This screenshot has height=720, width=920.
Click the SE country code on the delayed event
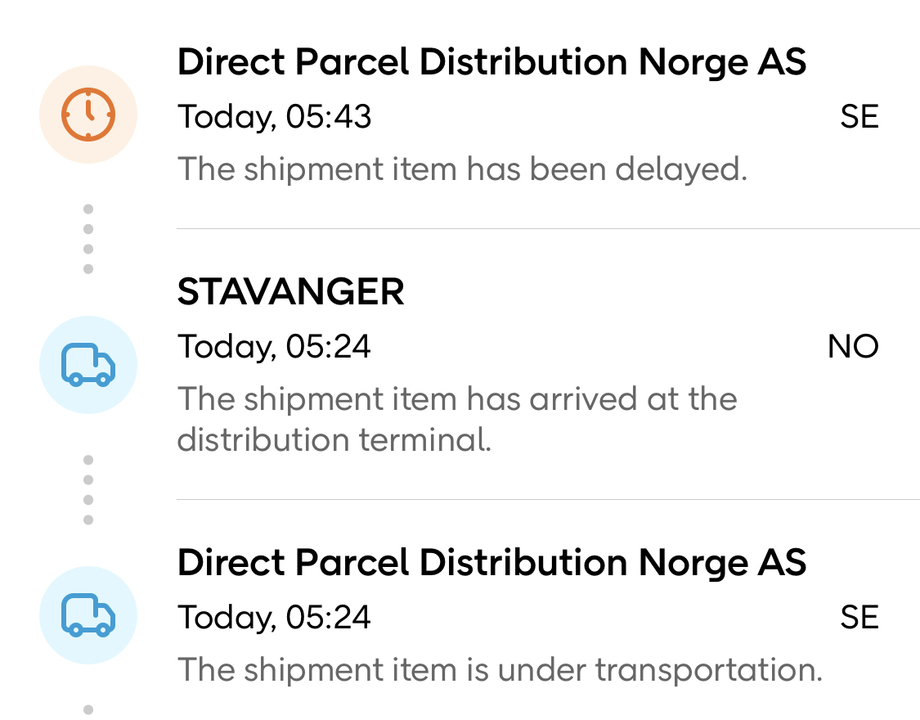point(859,117)
